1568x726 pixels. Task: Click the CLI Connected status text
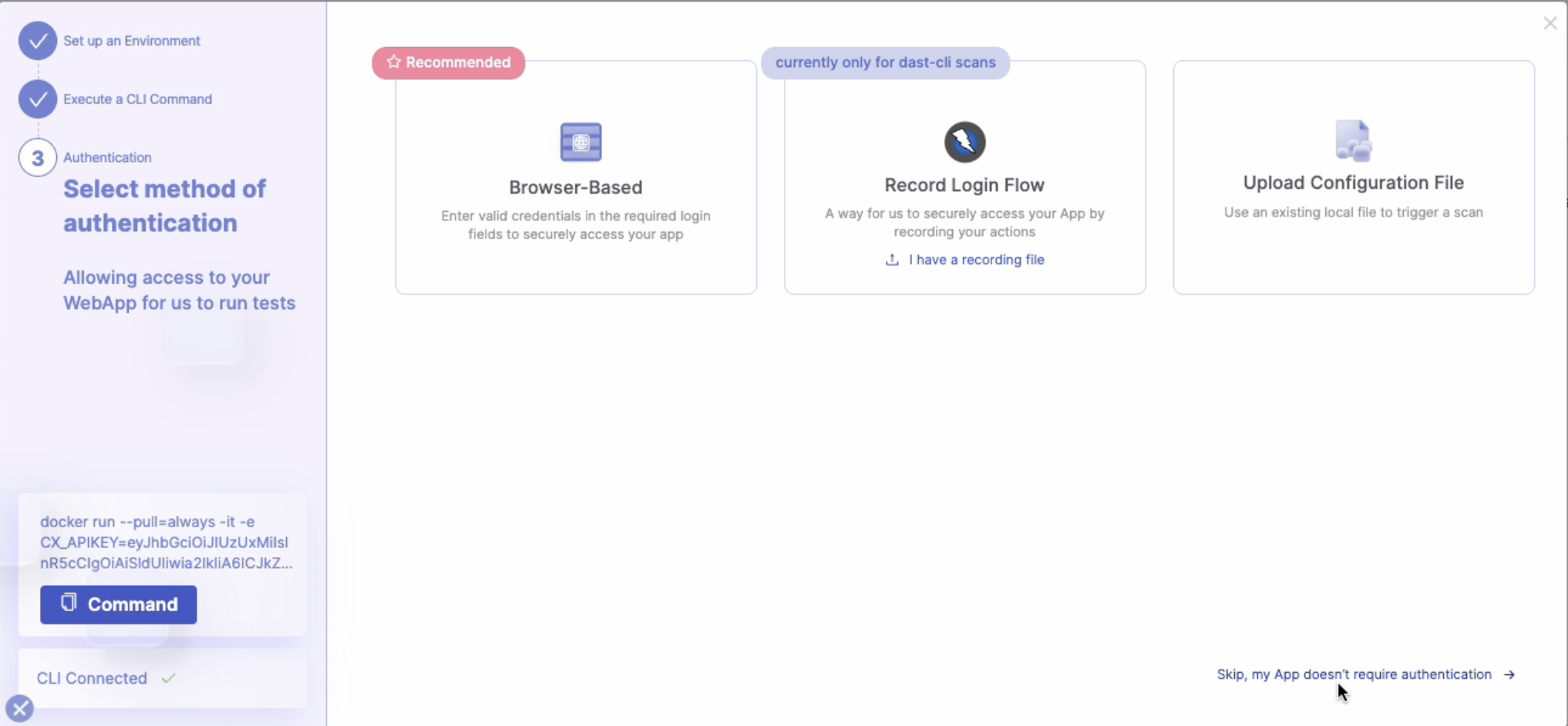pos(92,678)
